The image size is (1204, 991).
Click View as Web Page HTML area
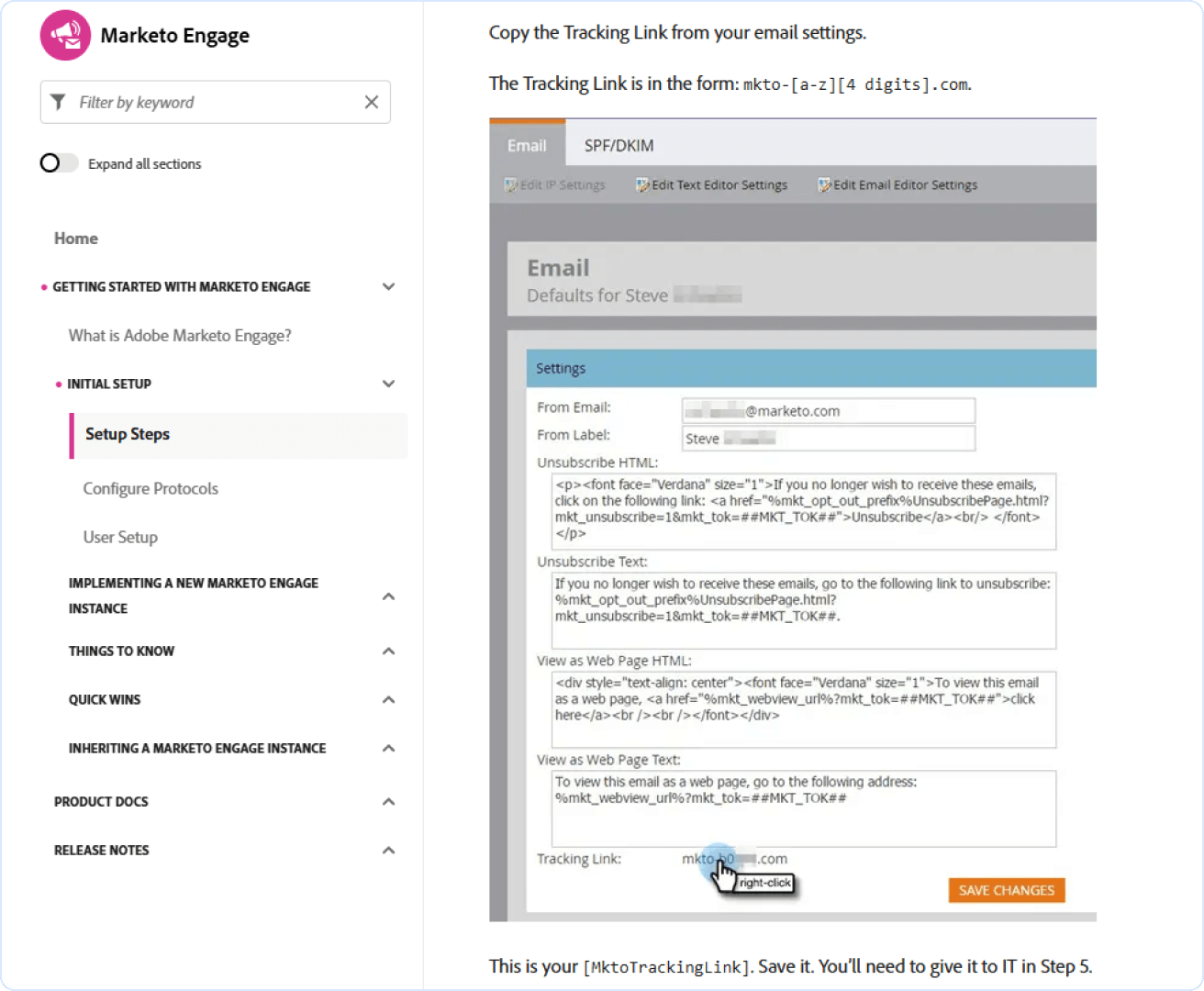click(804, 709)
